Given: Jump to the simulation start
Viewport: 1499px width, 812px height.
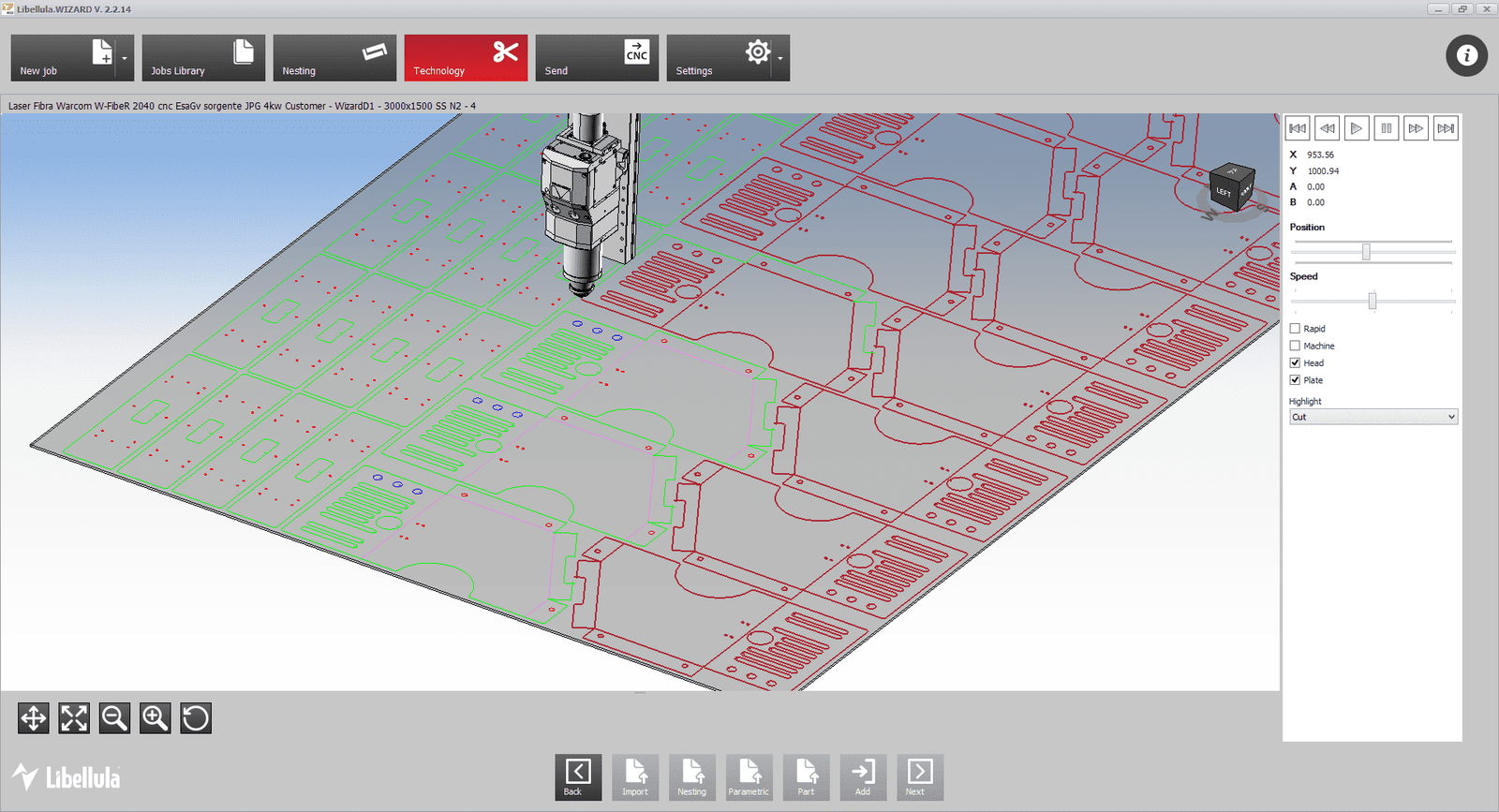Looking at the screenshot, I should (1298, 128).
